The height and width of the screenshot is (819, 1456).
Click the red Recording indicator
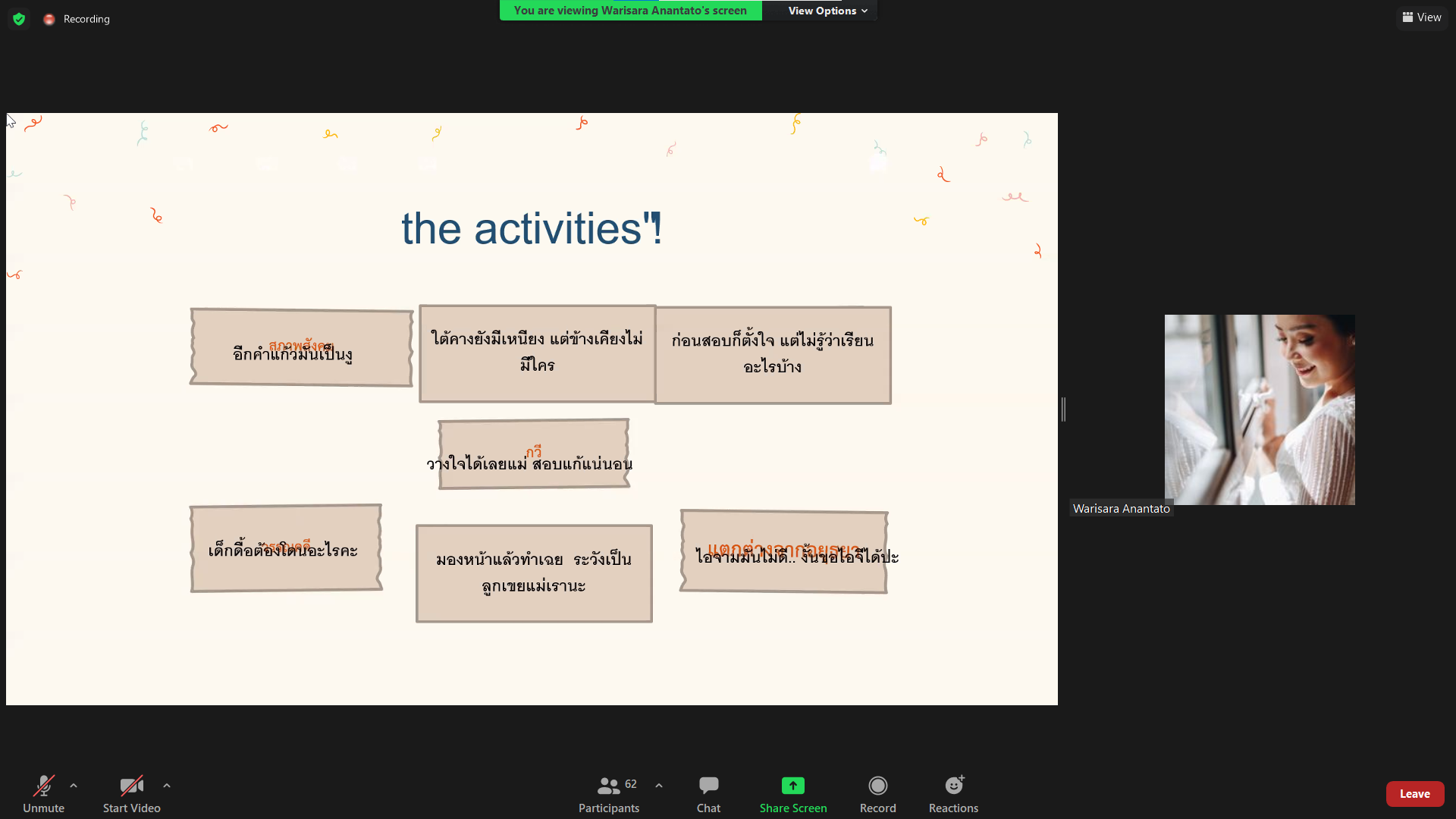pos(49,19)
